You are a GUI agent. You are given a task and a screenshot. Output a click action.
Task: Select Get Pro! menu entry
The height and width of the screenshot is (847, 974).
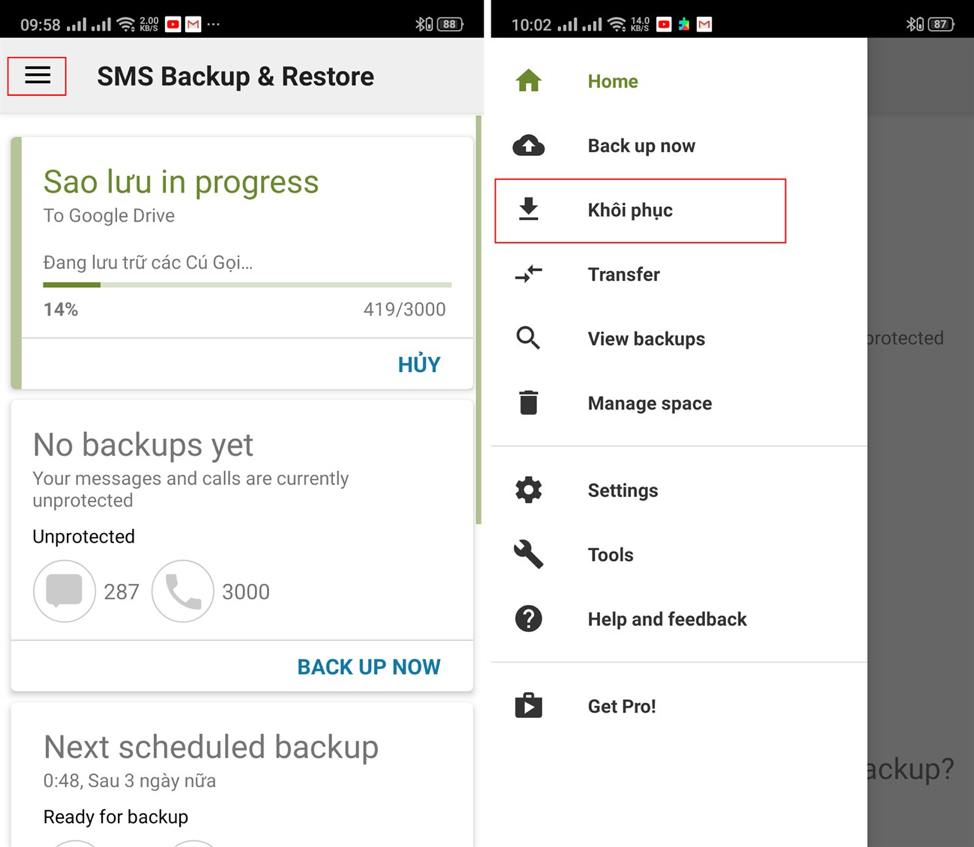(x=679, y=706)
